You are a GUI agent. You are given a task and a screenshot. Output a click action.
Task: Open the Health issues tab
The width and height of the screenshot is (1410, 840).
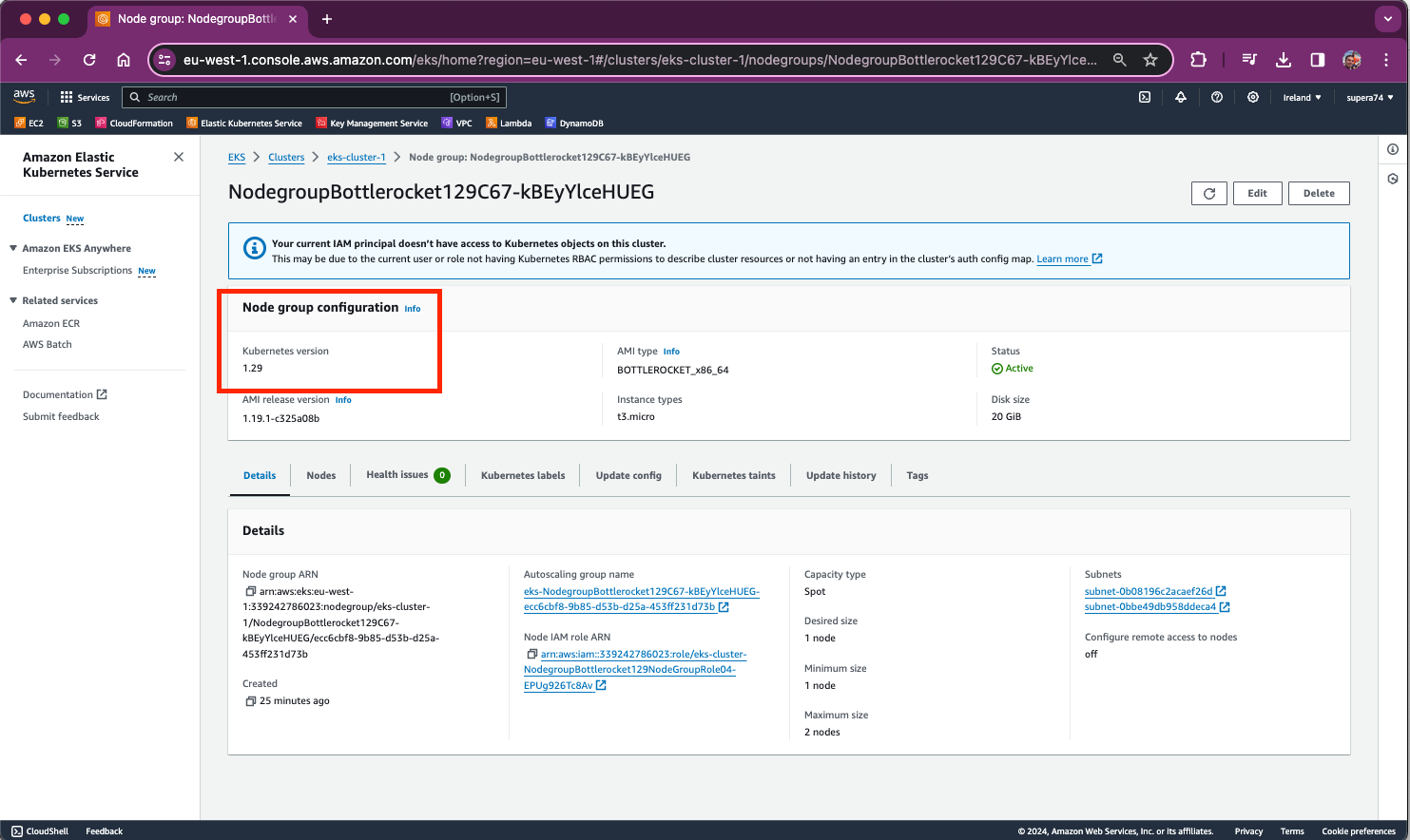click(408, 475)
